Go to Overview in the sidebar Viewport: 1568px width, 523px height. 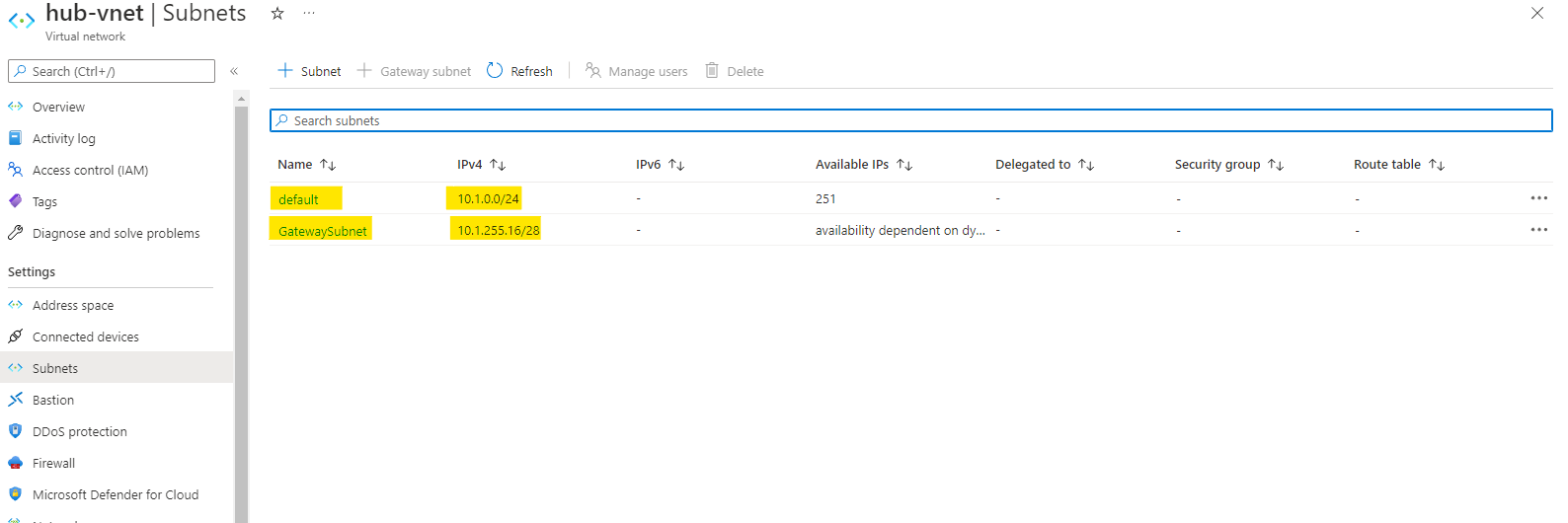[x=58, y=107]
